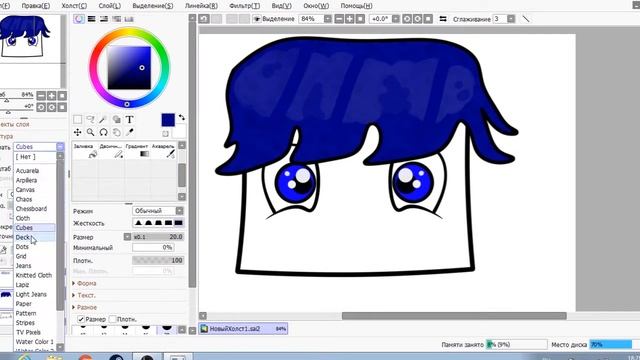The image size is (640, 360).
Task: Select the hardest hardness shape preset
Action: 178,223
